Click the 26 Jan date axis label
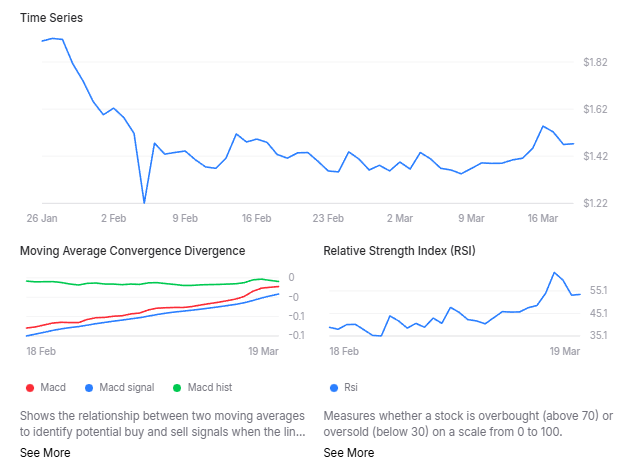Image resolution: width=644 pixels, height=476 pixels. pos(42,217)
